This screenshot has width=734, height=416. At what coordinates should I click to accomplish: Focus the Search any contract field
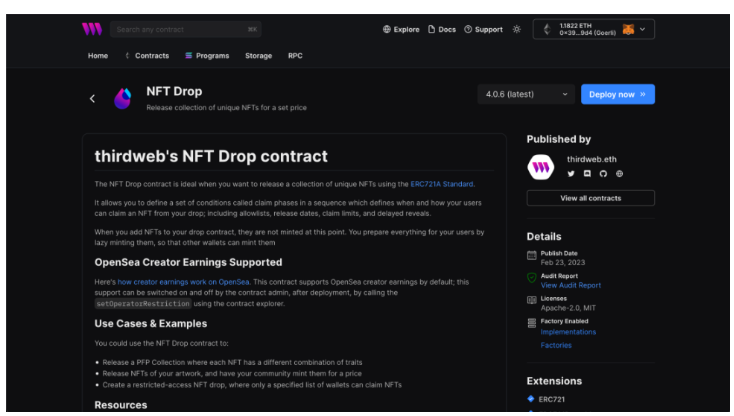[185, 29]
